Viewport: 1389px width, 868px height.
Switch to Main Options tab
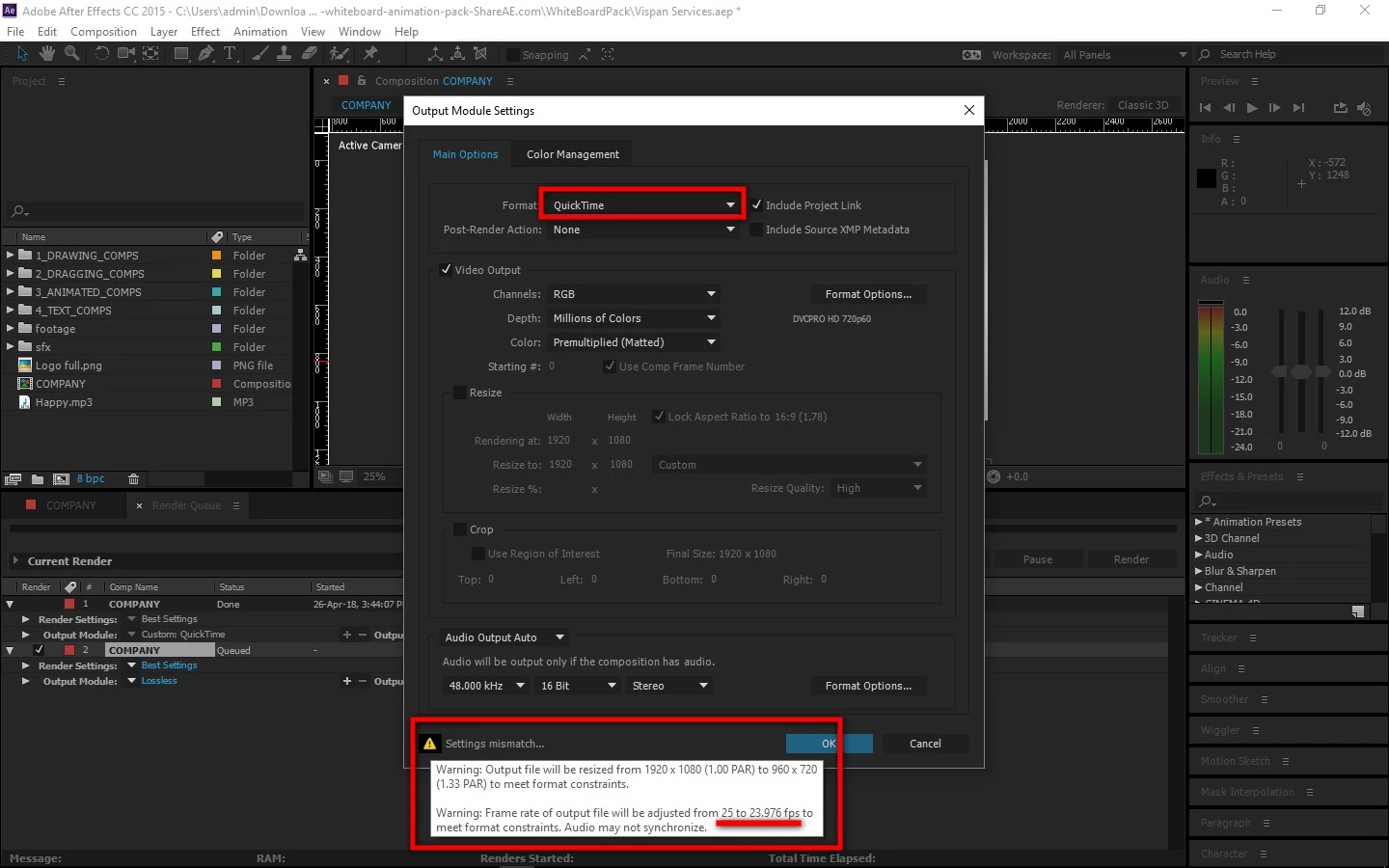[466, 154]
